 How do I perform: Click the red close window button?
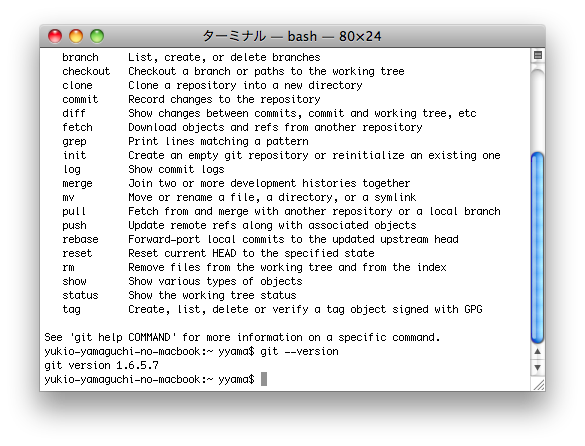pyautogui.click(x=55, y=36)
